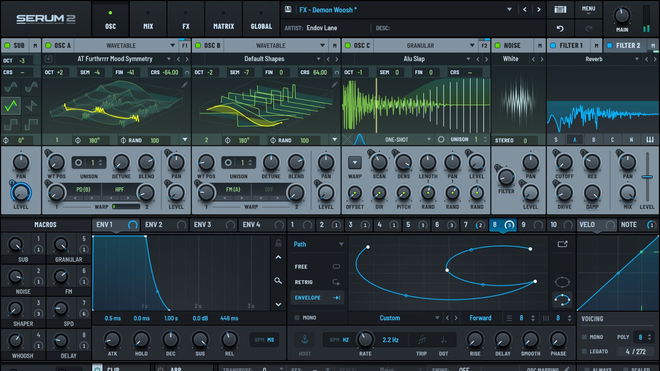
Task: Click filter routing button C
Action: point(612,139)
